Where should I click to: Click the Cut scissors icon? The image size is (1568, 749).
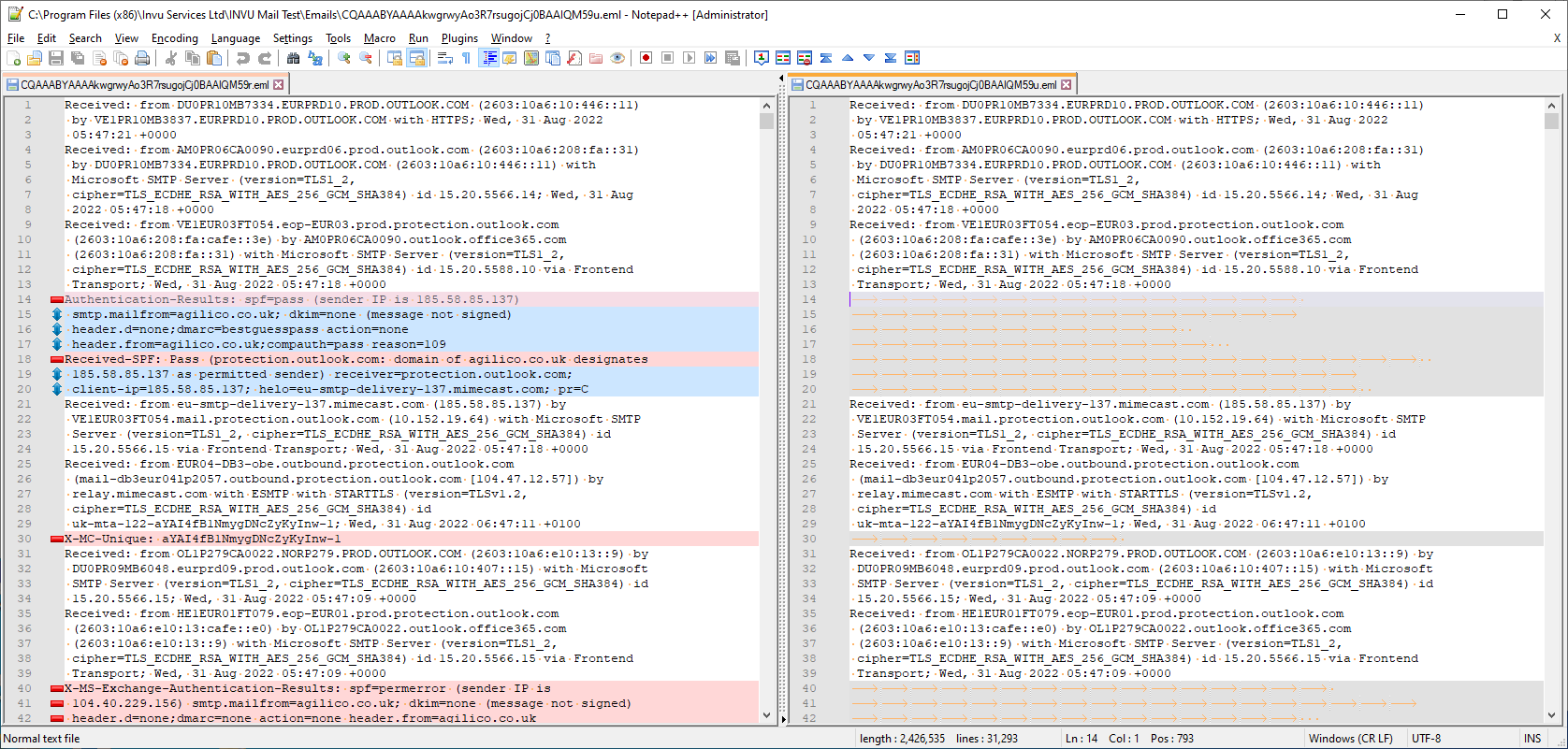tap(171, 58)
